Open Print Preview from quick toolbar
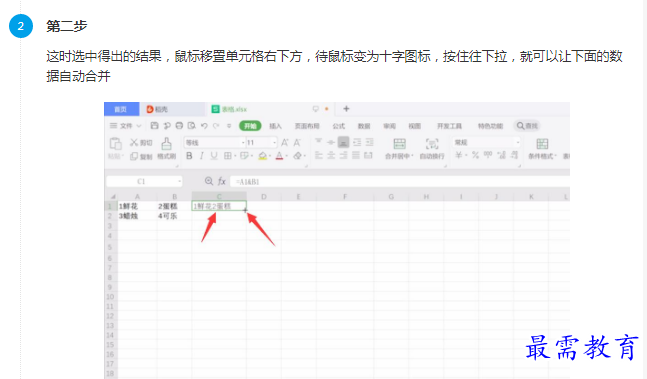The height and width of the screenshot is (379, 647). [x=191, y=125]
